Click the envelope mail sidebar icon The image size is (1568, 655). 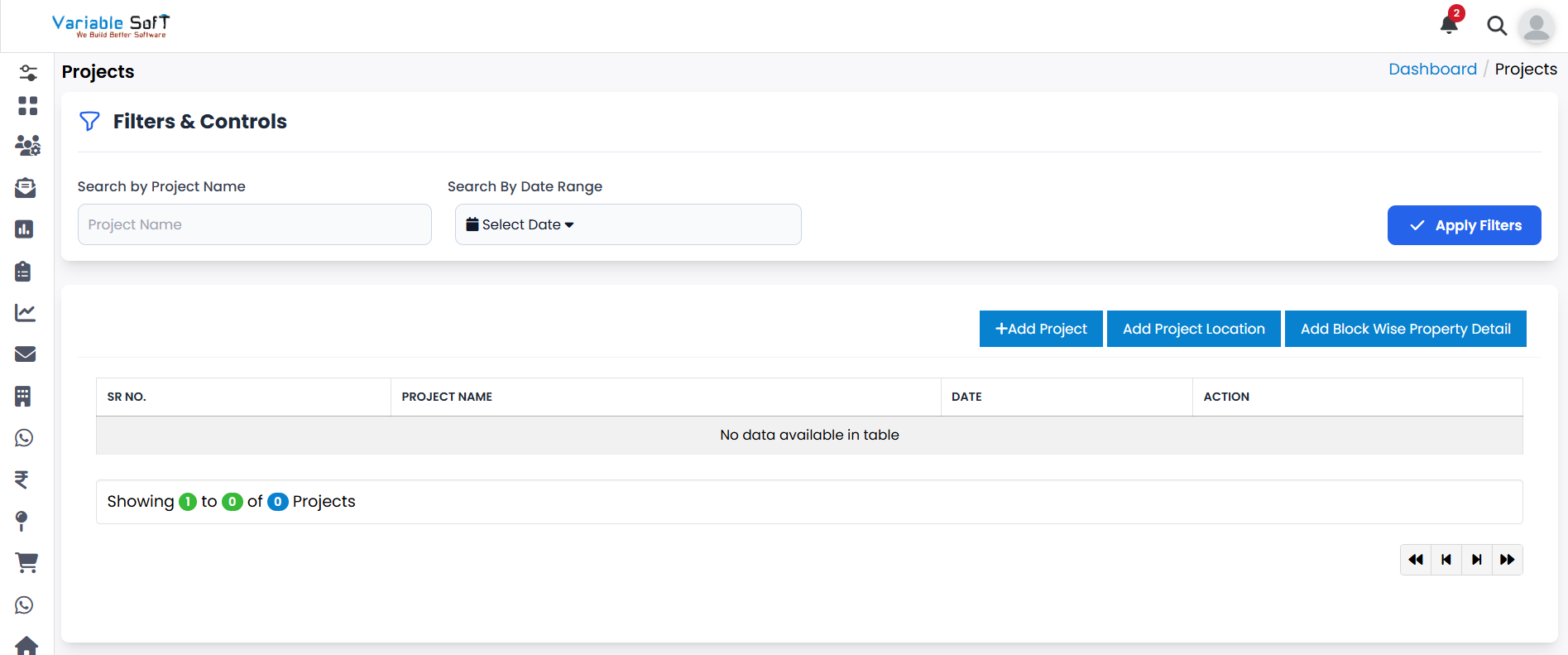click(x=26, y=354)
